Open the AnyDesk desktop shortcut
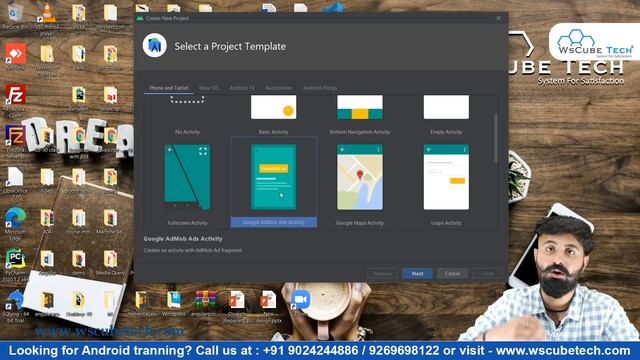640x360 pixels. [16, 57]
